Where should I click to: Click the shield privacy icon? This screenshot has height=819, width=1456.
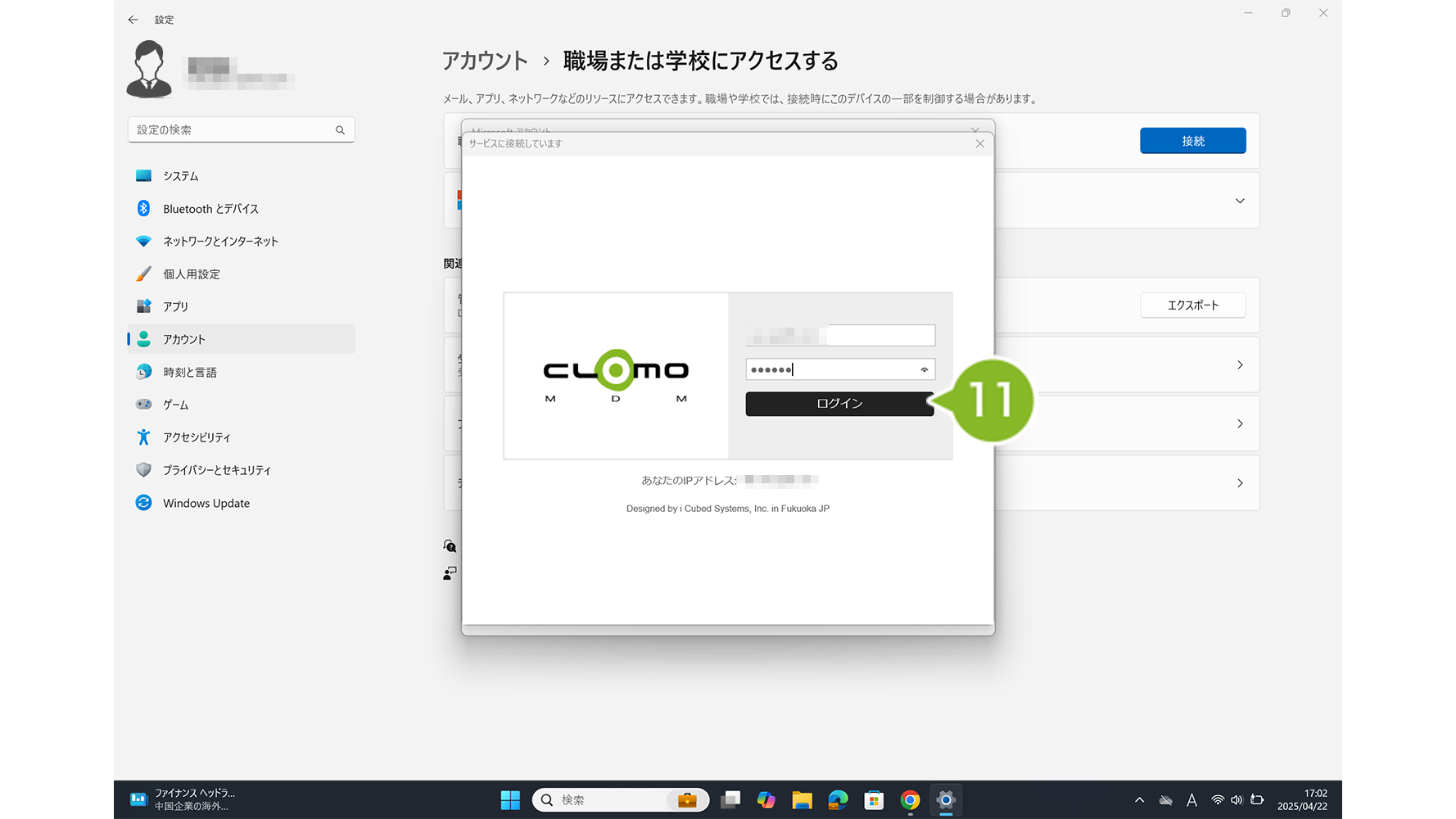(143, 470)
